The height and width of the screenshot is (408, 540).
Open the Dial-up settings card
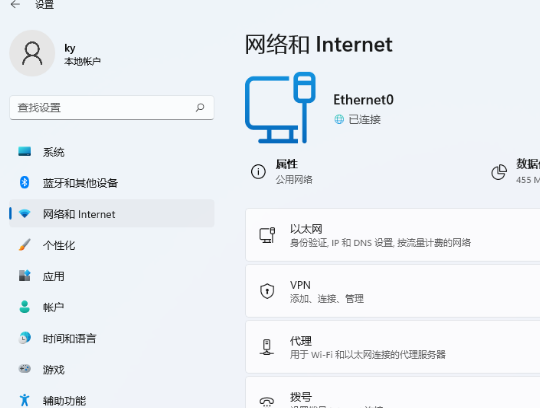393,393
